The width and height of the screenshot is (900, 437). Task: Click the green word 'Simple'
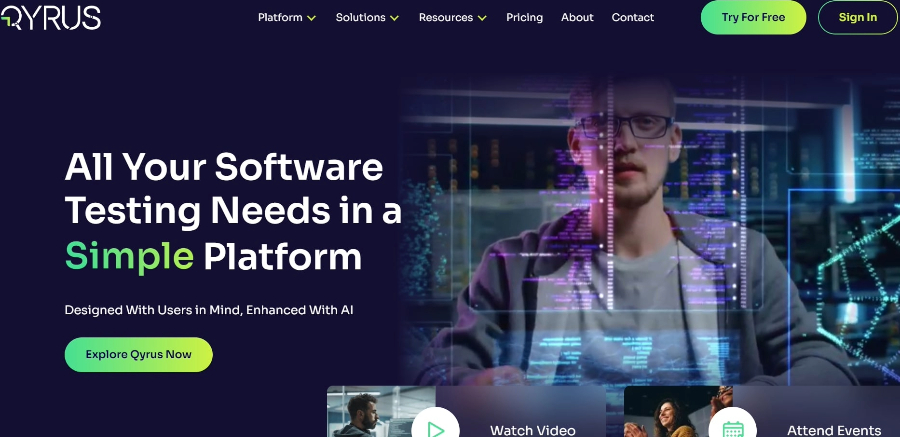(x=129, y=257)
